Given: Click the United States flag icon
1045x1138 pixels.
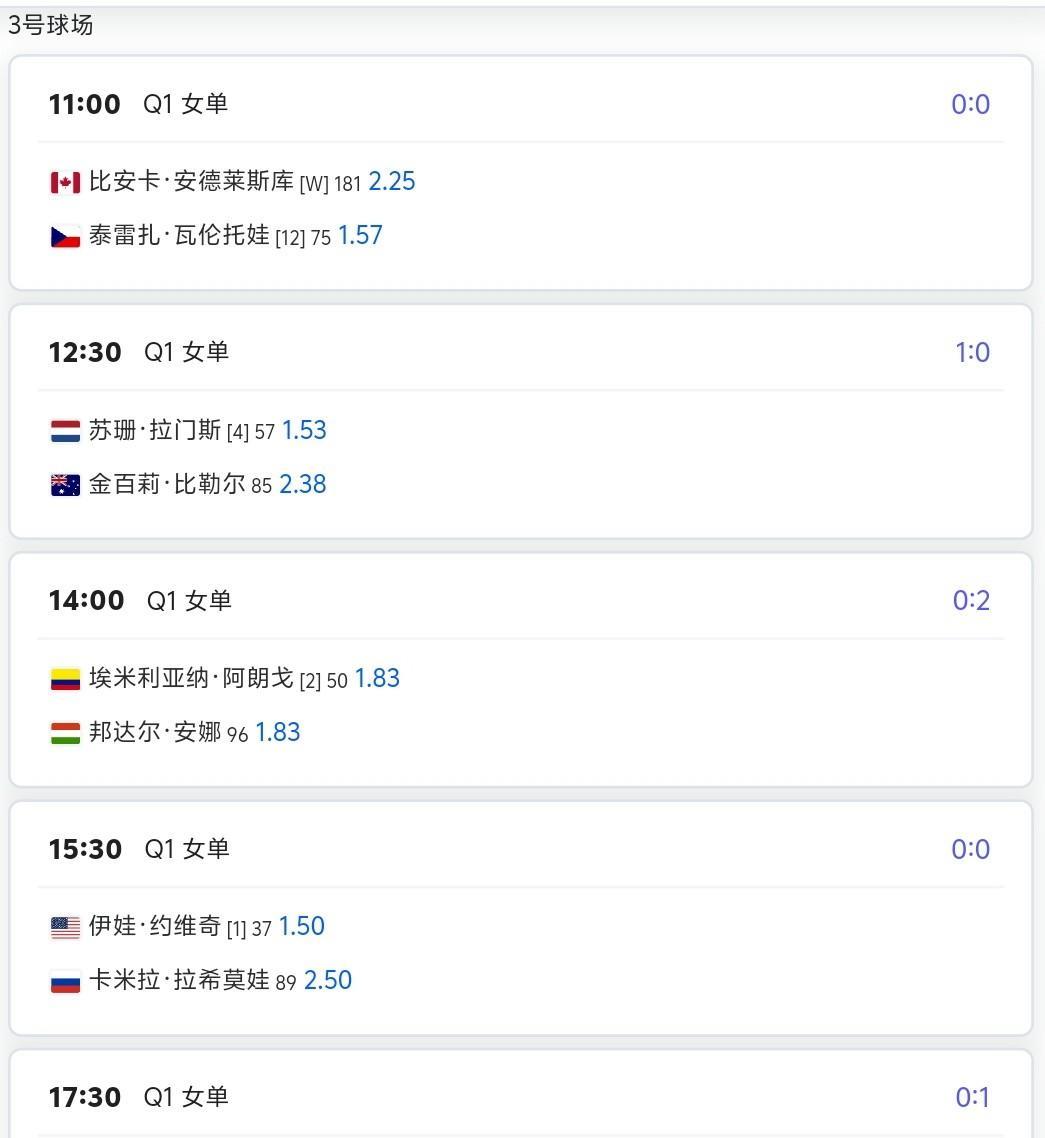Looking at the screenshot, I should tap(65, 928).
